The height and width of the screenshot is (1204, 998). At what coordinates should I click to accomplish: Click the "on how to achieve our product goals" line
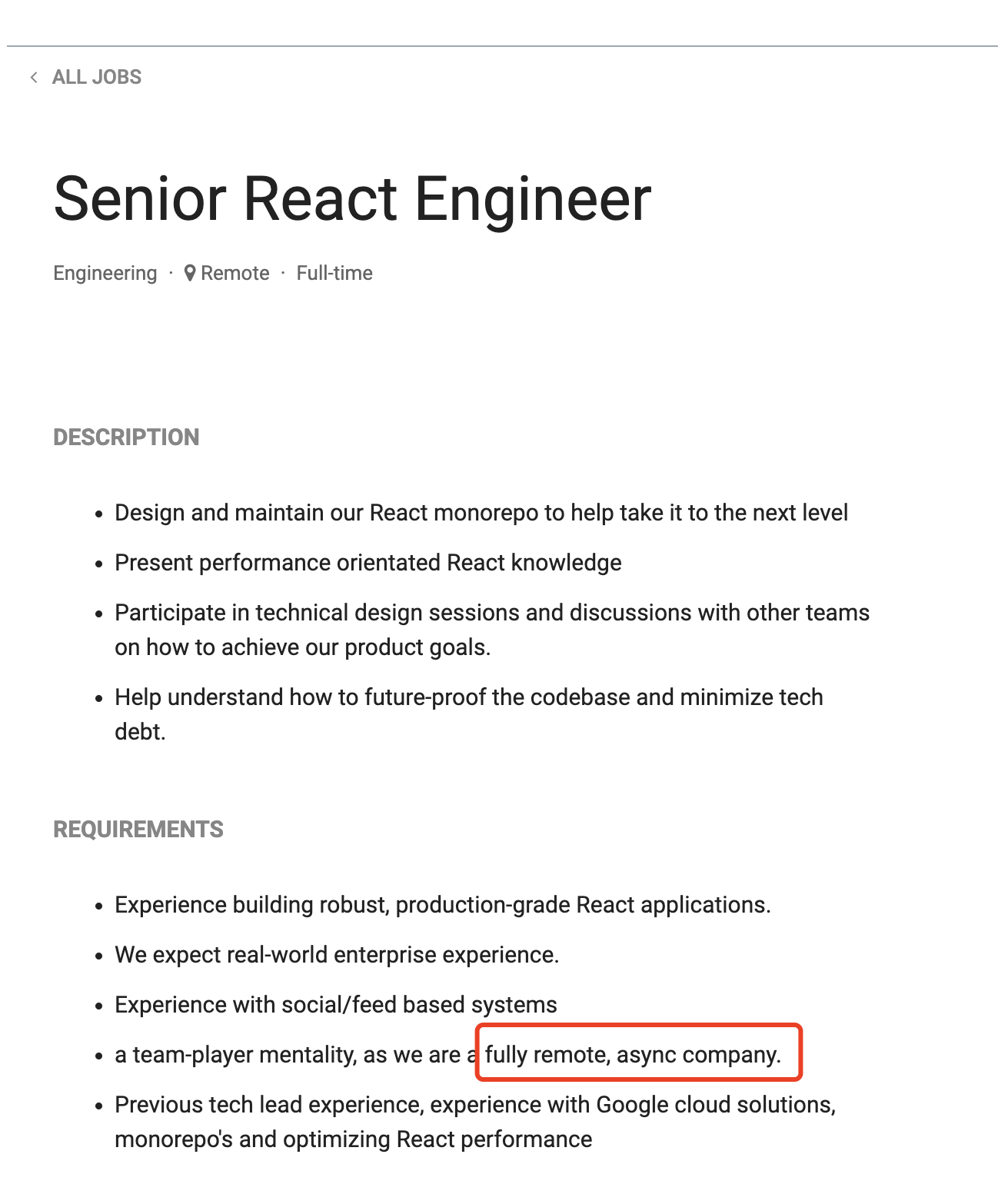pyautogui.click(x=302, y=647)
